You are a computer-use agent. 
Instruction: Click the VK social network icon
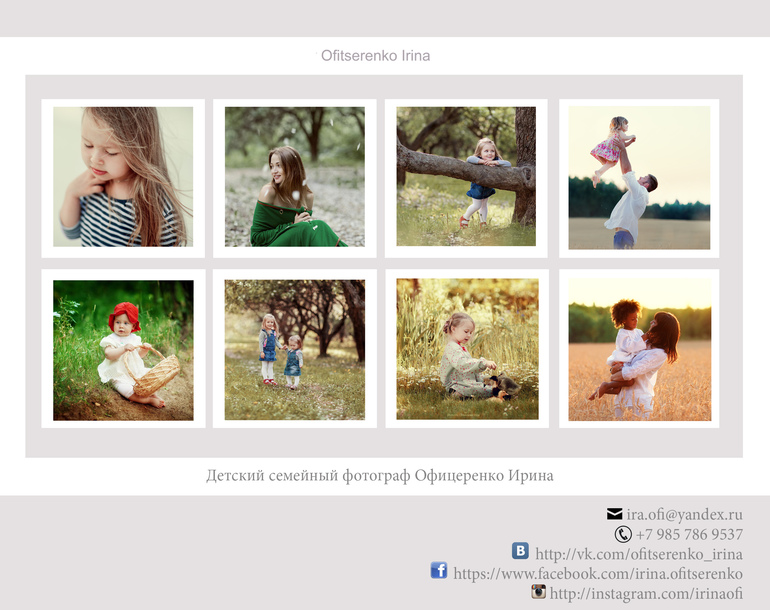[x=520, y=551]
